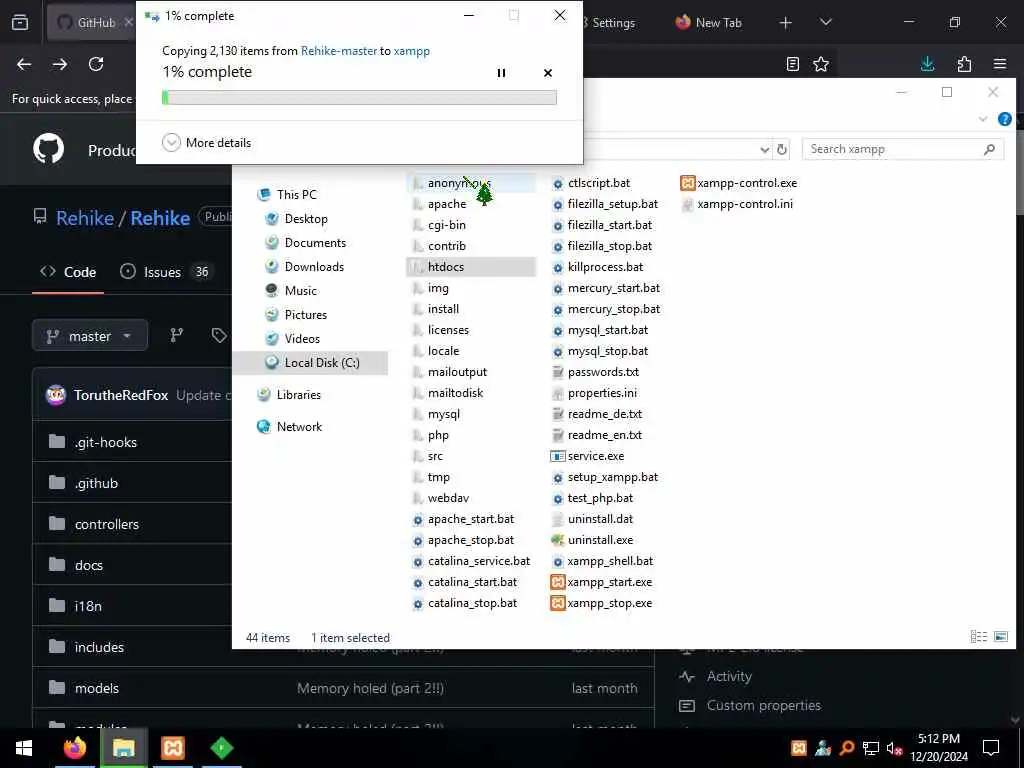
Task: Expand the Explorer ribbon chevron
Action: 983,119
